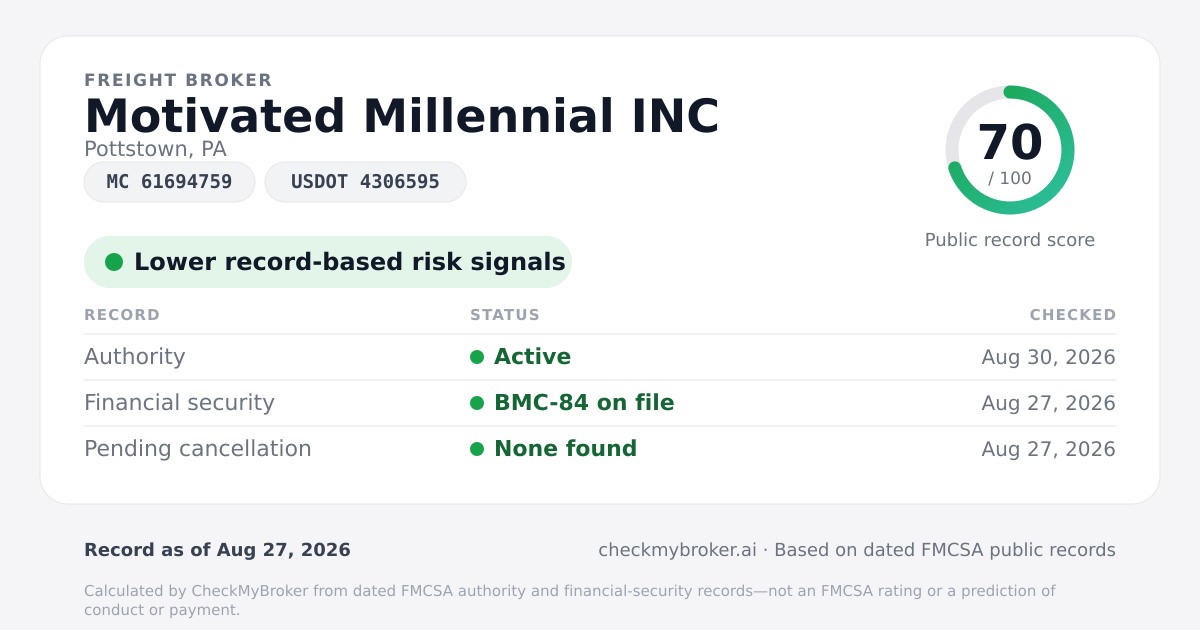Select the Pending cancellation row label
This screenshot has height=630, width=1200.
tap(198, 449)
